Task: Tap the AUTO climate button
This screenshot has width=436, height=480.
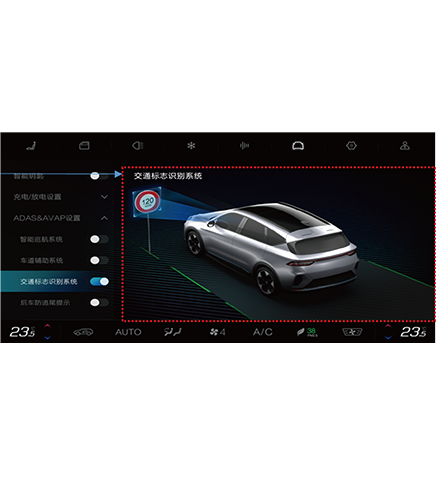Action: (128, 332)
